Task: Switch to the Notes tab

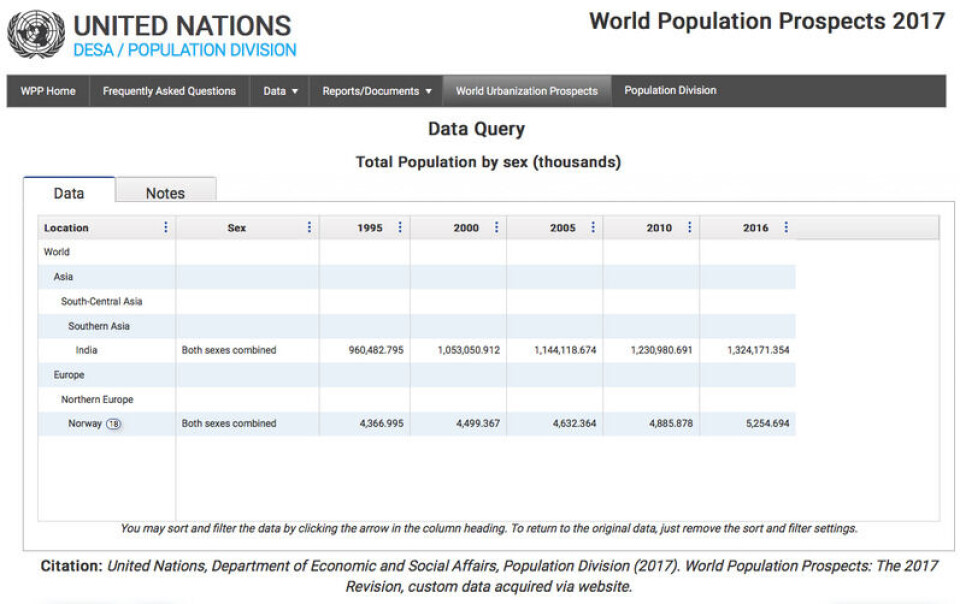Action: coord(165,193)
